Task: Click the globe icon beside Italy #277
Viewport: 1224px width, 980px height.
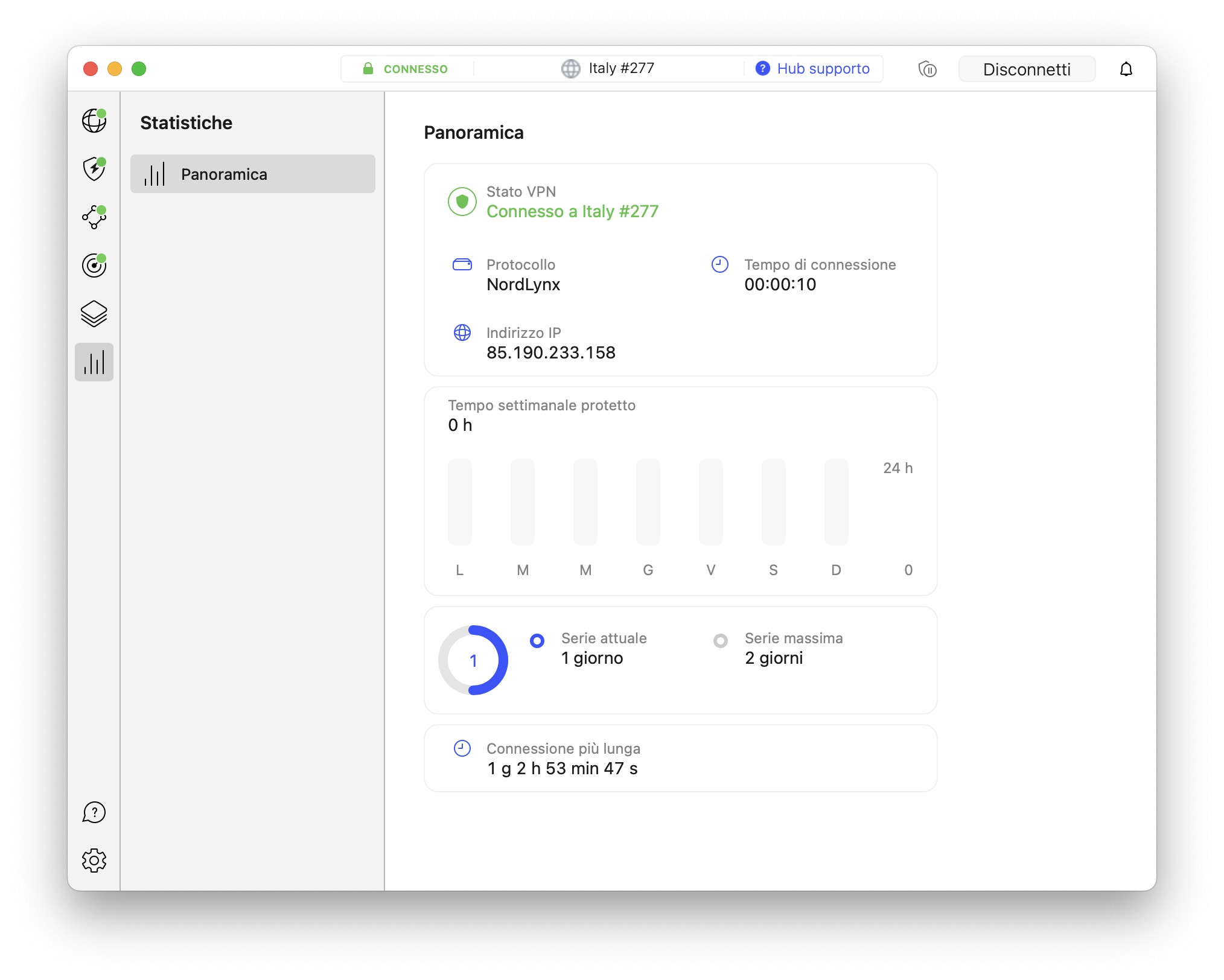Action: coord(570,68)
